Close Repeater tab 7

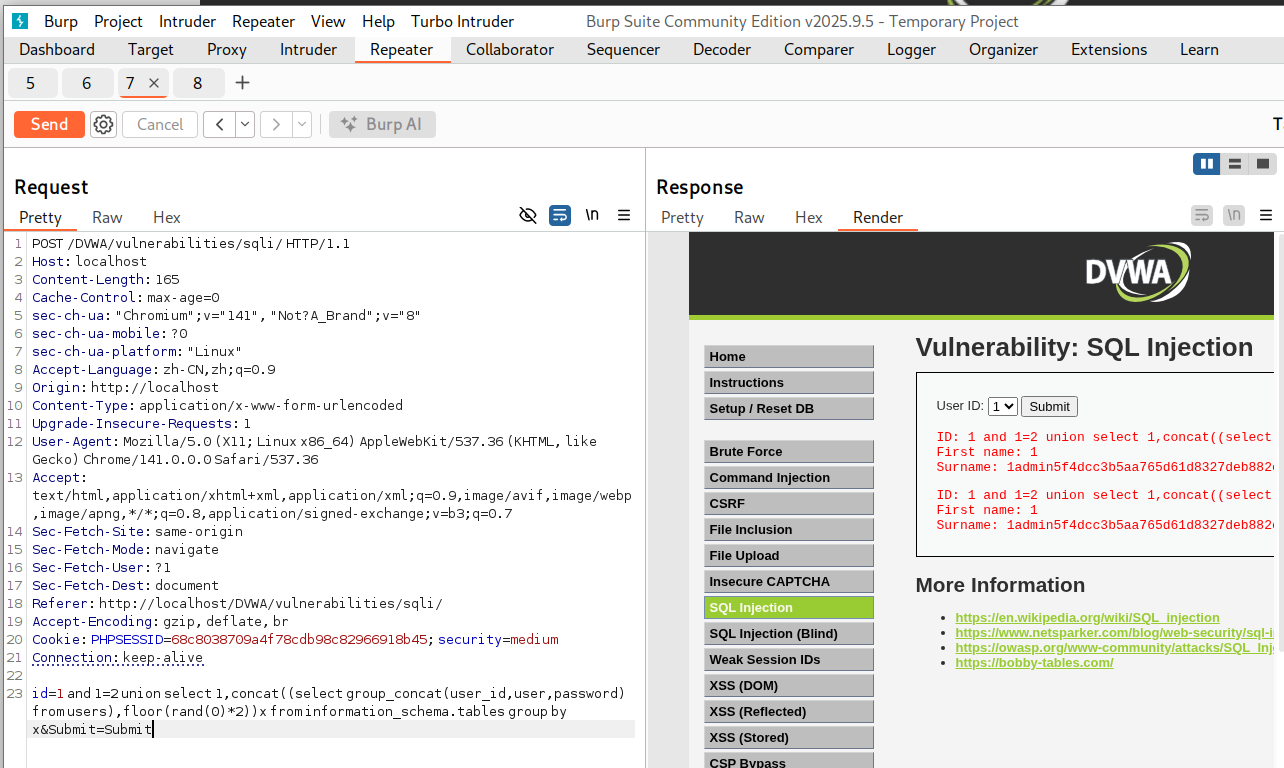click(x=154, y=83)
